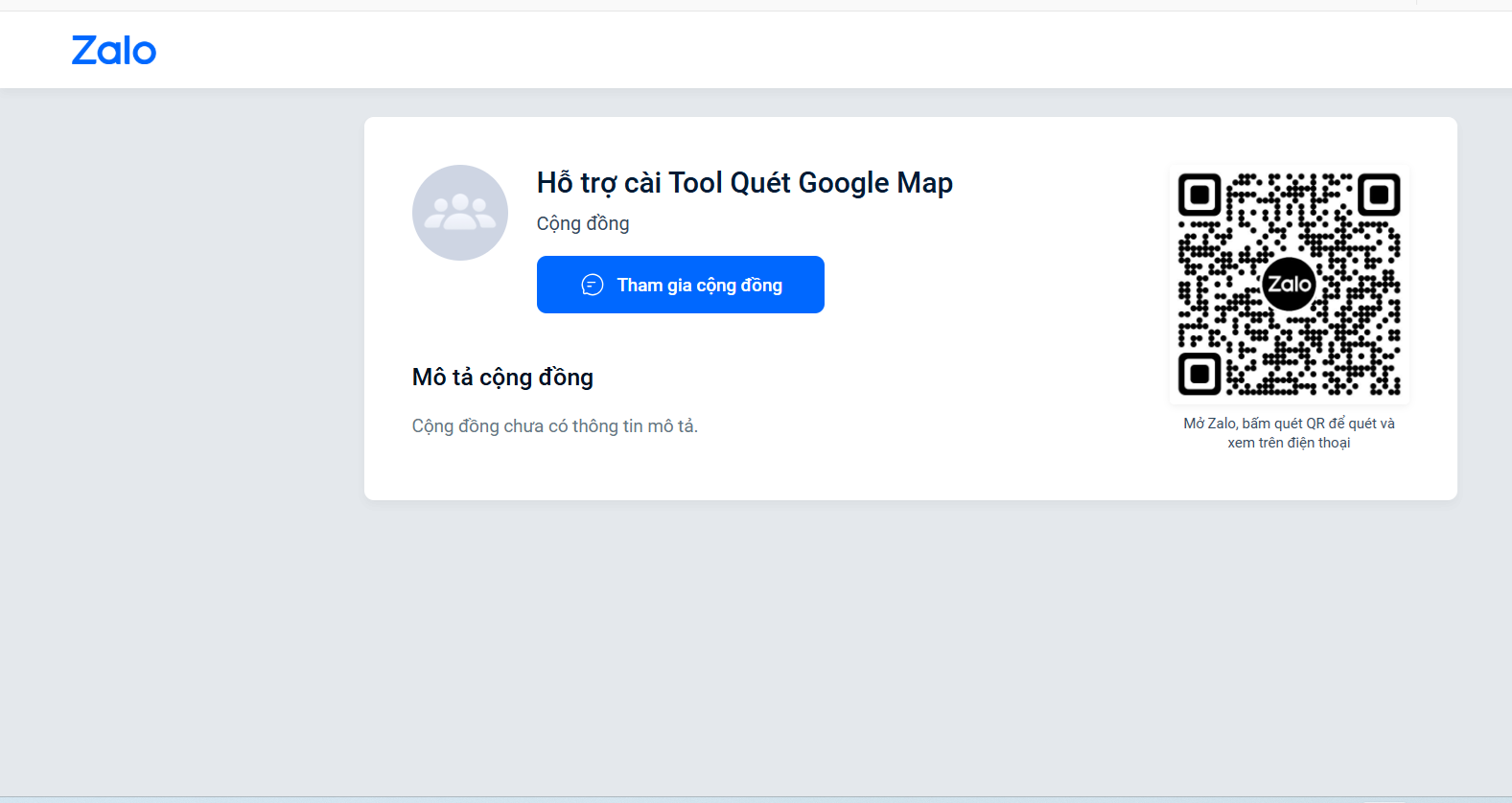Click the Zalo logo in header
This screenshot has height=803, width=1512.
[x=114, y=51]
